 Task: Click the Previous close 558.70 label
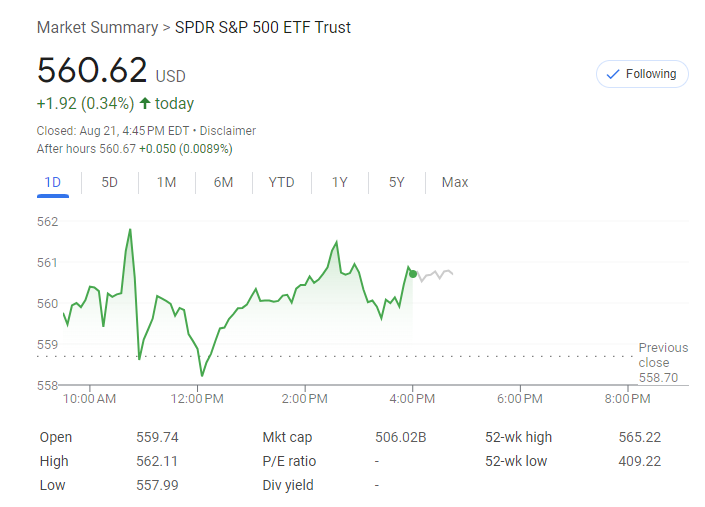point(662,362)
